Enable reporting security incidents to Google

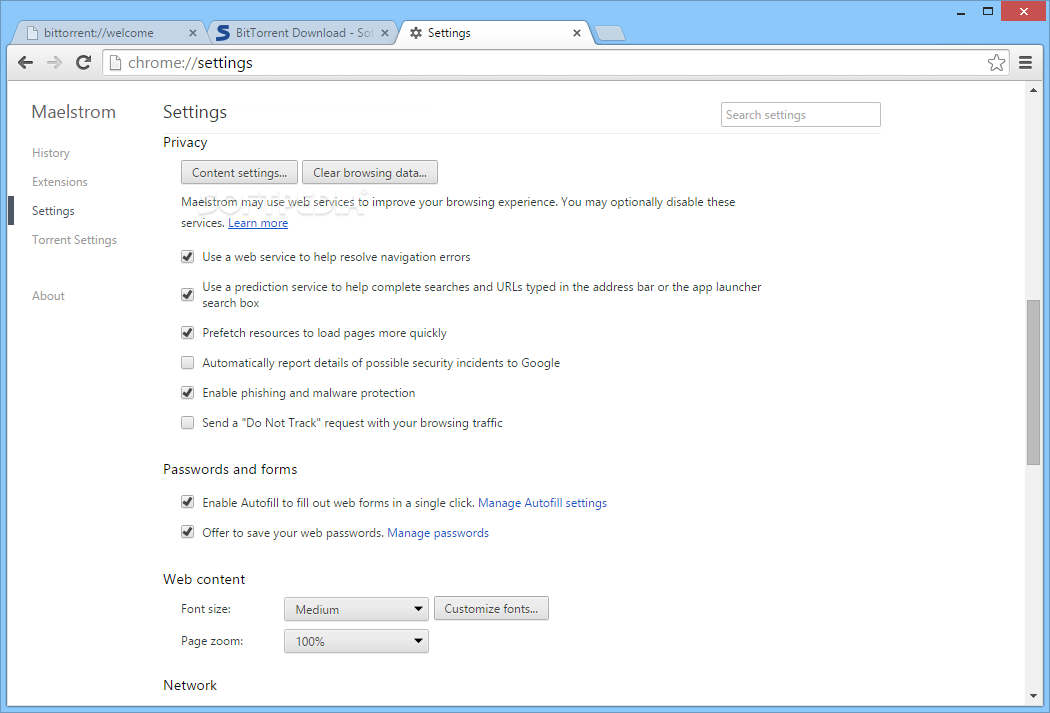click(x=188, y=363)
